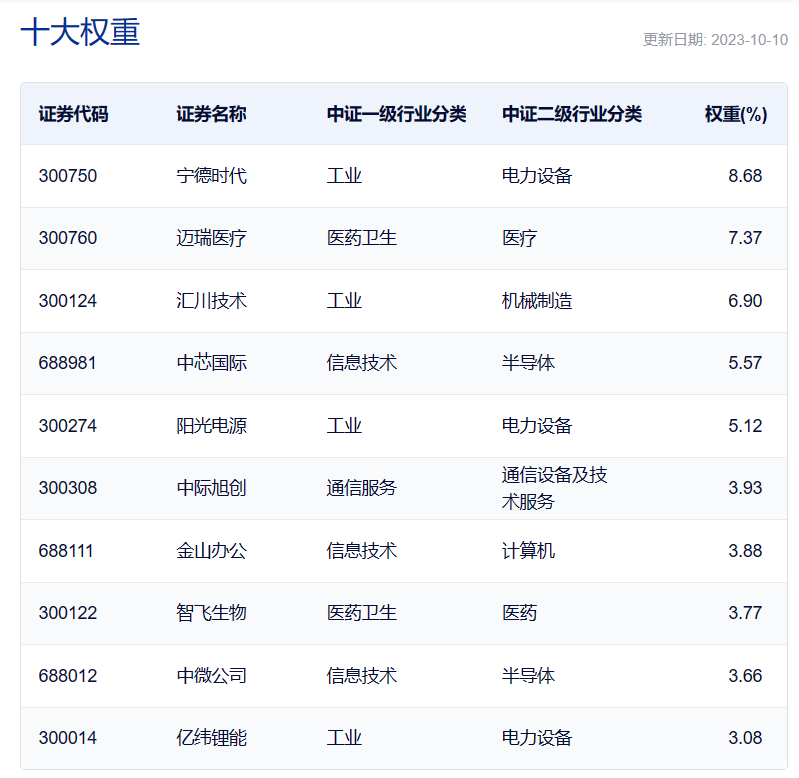Image resolution: width=799 pixels, height=778 pixels.
Task: Select the 中际旭创 security name
Action: tap(211, 488)
